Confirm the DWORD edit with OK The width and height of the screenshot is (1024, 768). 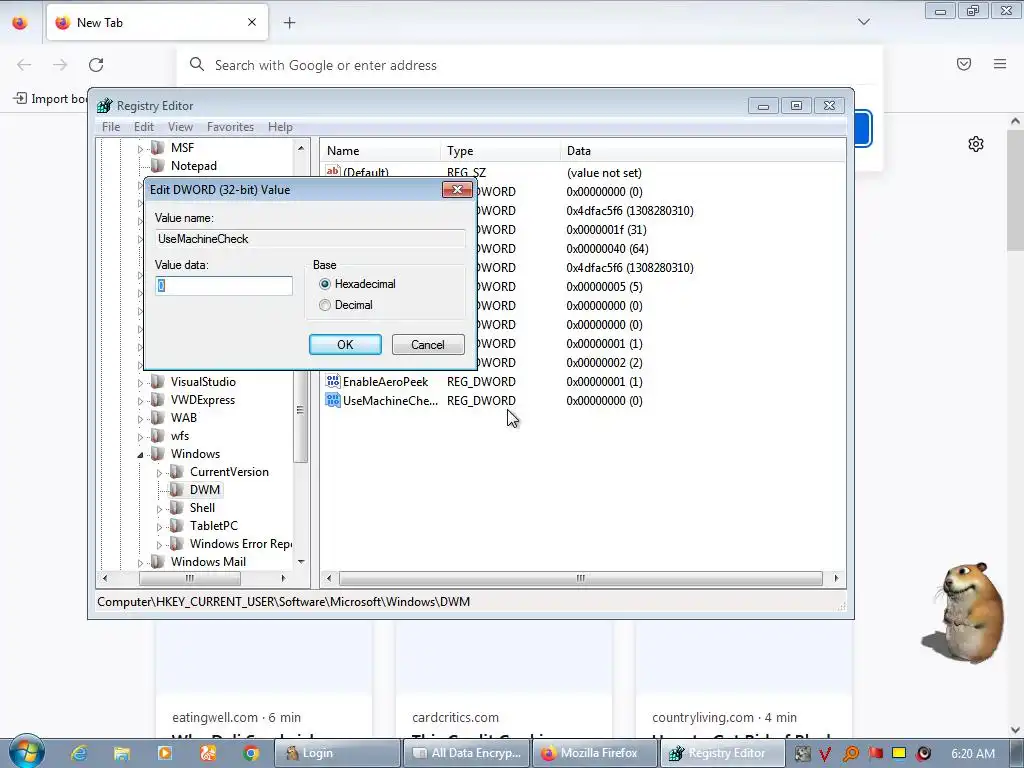pos(345,345)
